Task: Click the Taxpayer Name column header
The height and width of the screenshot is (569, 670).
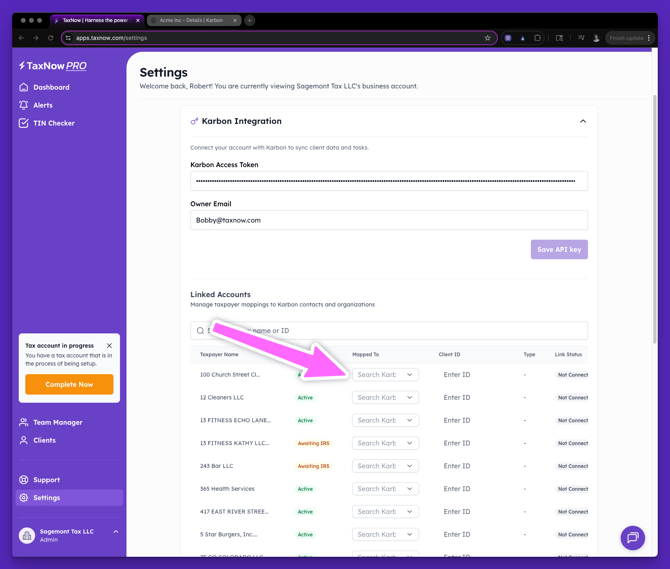Action: pos(219,355)
